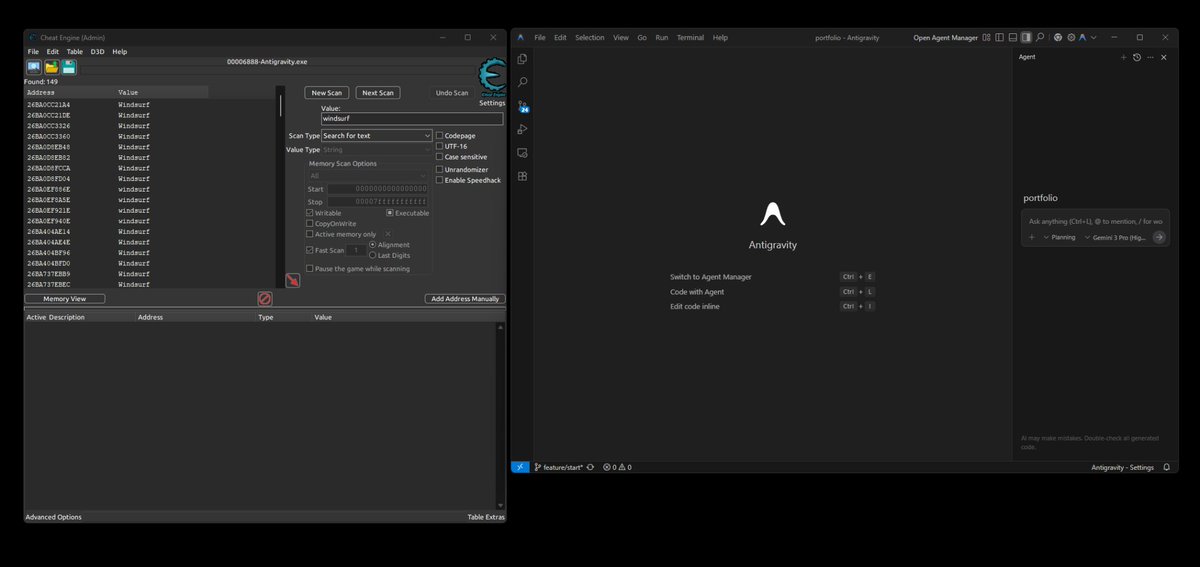Click the search magnifier in Antigravity title bar
1200x567 pixels.
pos(1040,37)
